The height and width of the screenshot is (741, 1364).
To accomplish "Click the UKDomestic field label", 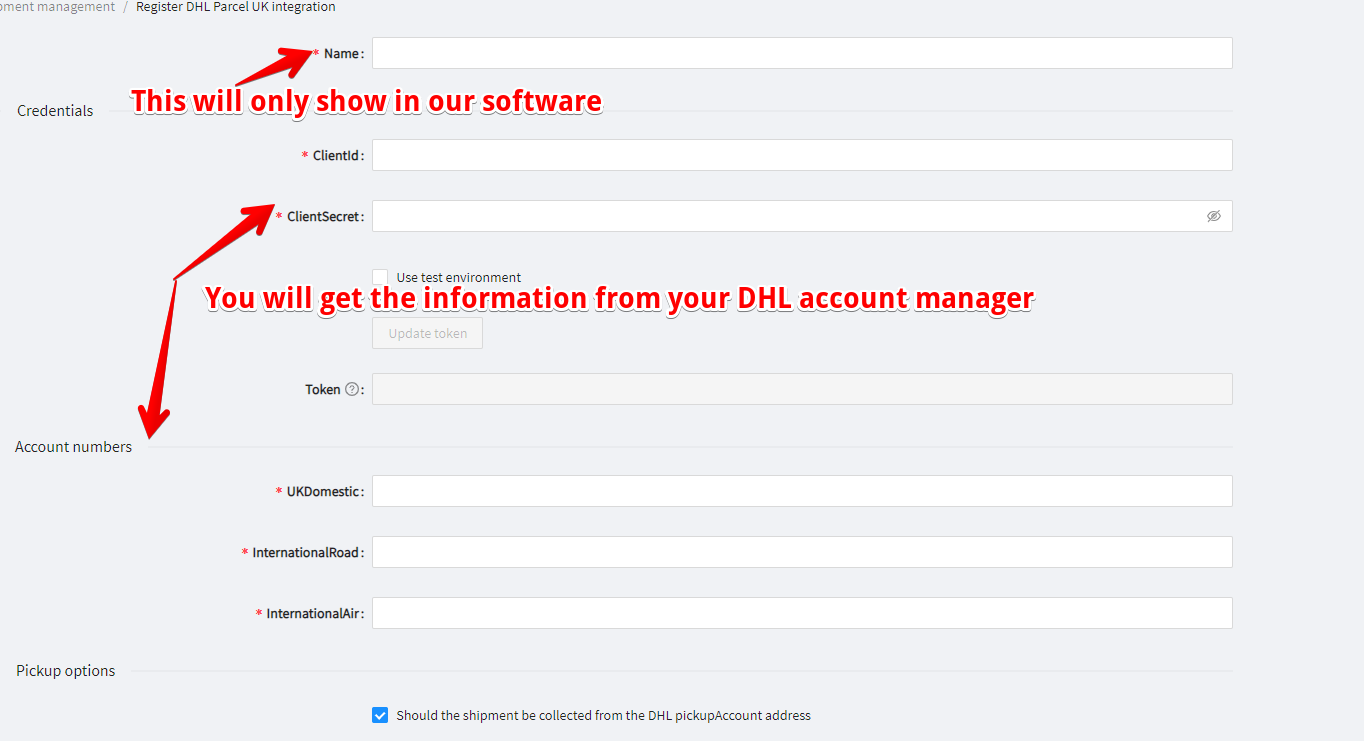I will (323, 491).
